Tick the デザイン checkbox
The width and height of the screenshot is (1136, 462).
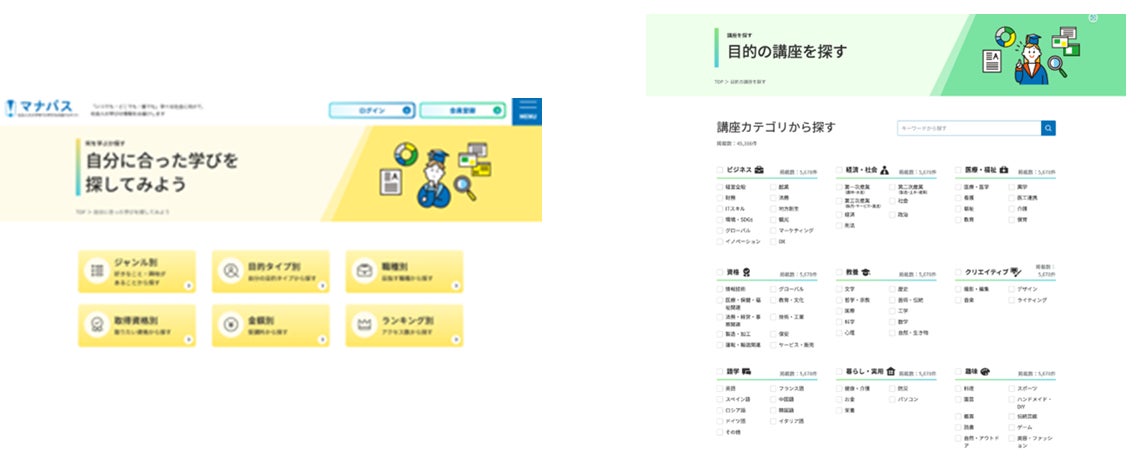1011,288
